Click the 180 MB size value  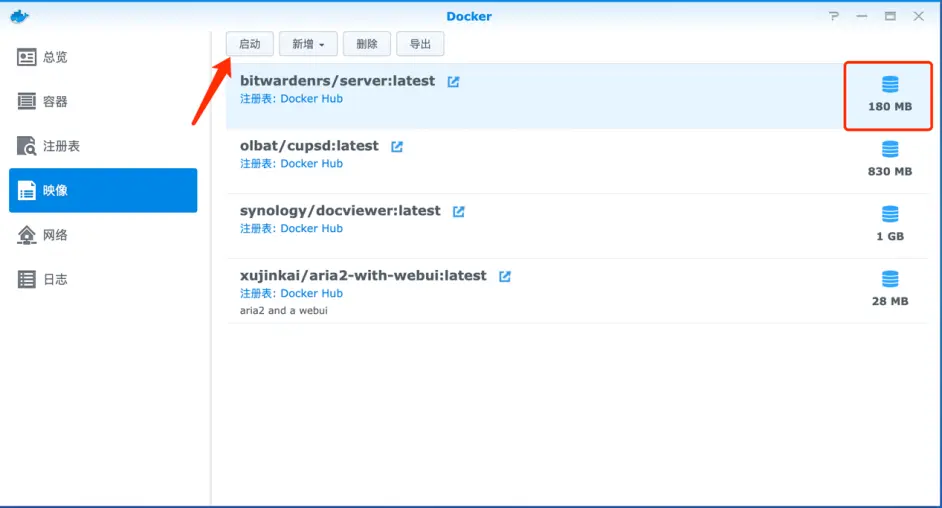(890, 107)
